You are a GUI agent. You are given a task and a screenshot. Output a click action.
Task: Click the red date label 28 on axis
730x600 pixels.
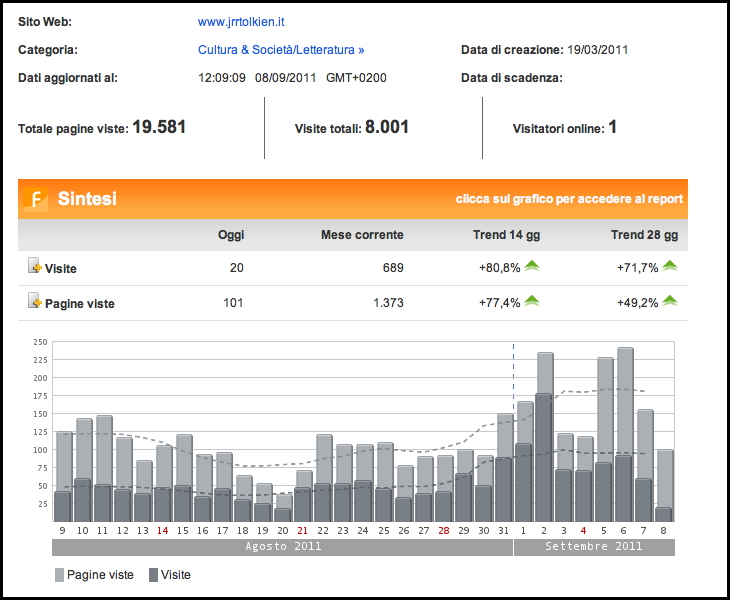(x=443, y=530)
